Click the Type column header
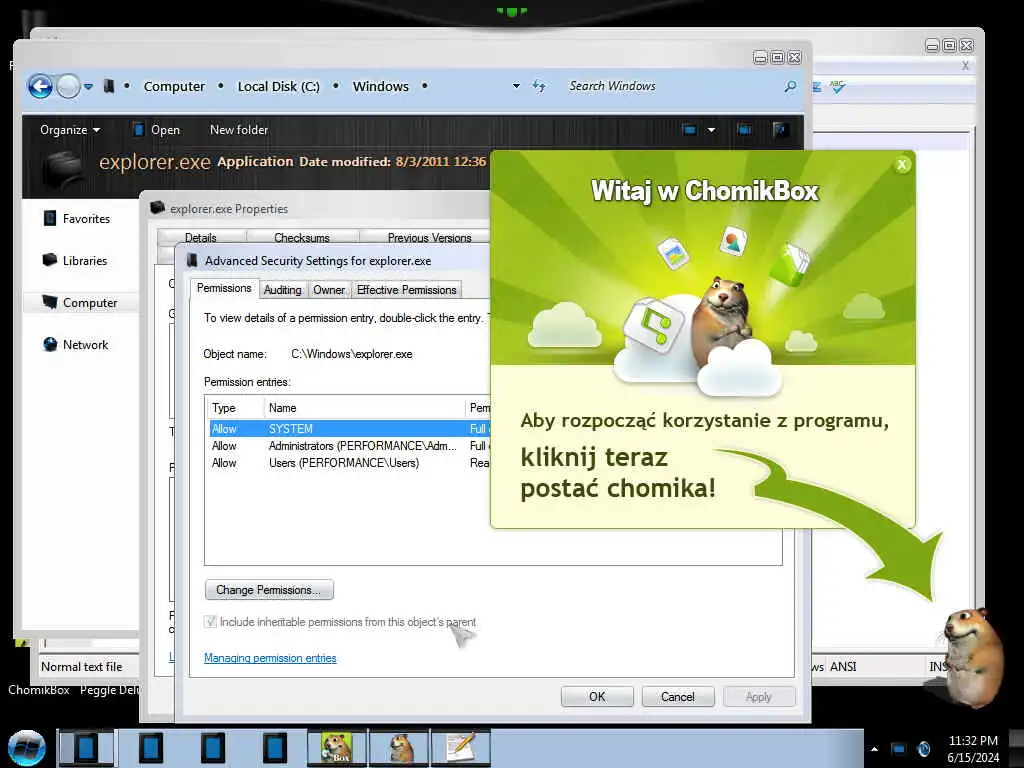 [234, 408]
